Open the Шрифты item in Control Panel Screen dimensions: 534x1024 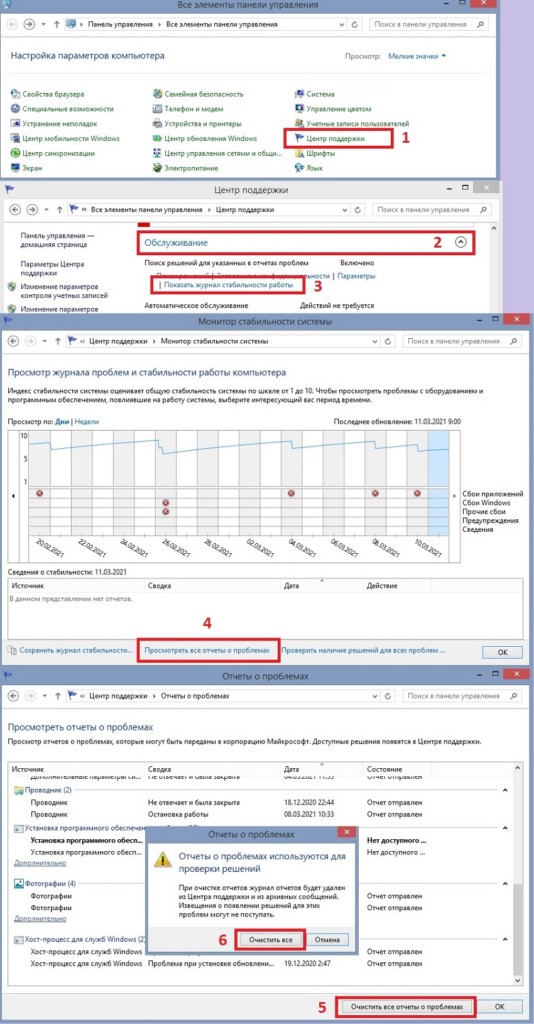pyautogui.click(x=315, y=153)
